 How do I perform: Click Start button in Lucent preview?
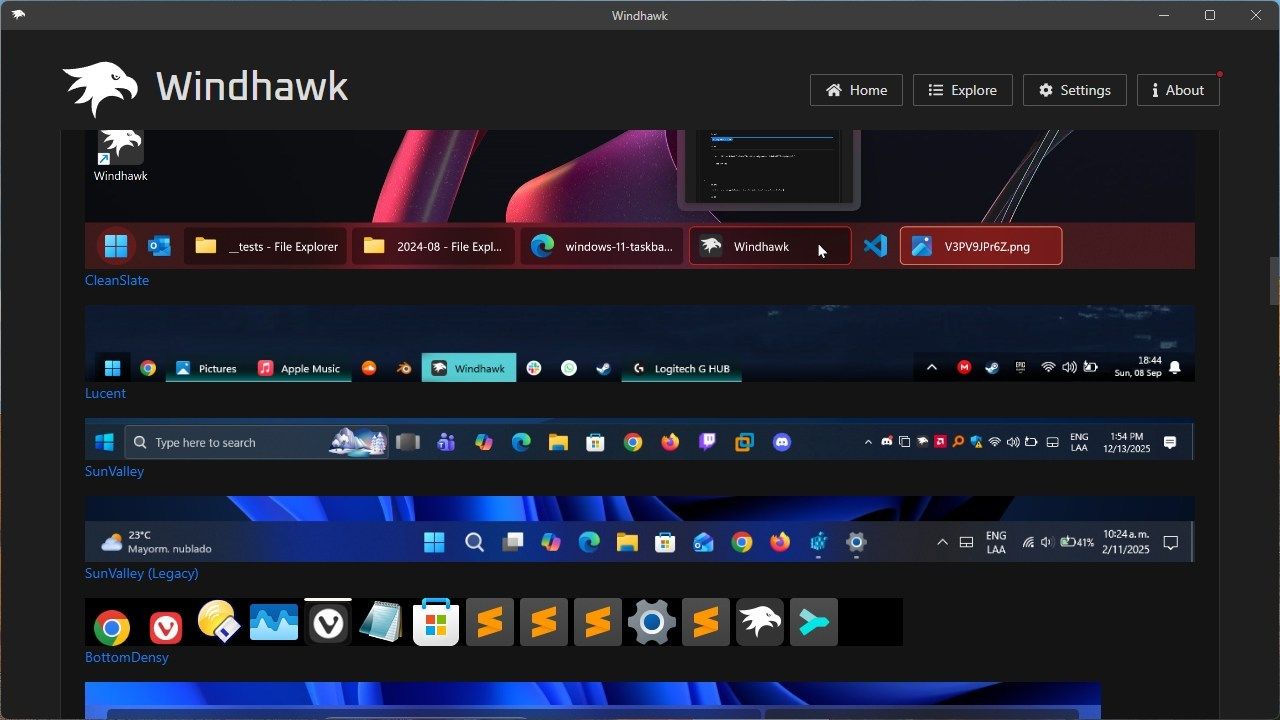click(x=112, y=368)
